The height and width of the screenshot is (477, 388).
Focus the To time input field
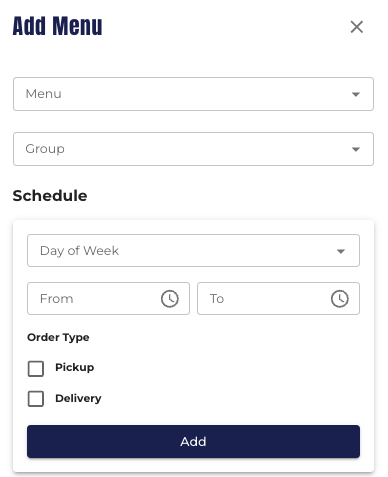pyautogui.click(x=278, y=298)
